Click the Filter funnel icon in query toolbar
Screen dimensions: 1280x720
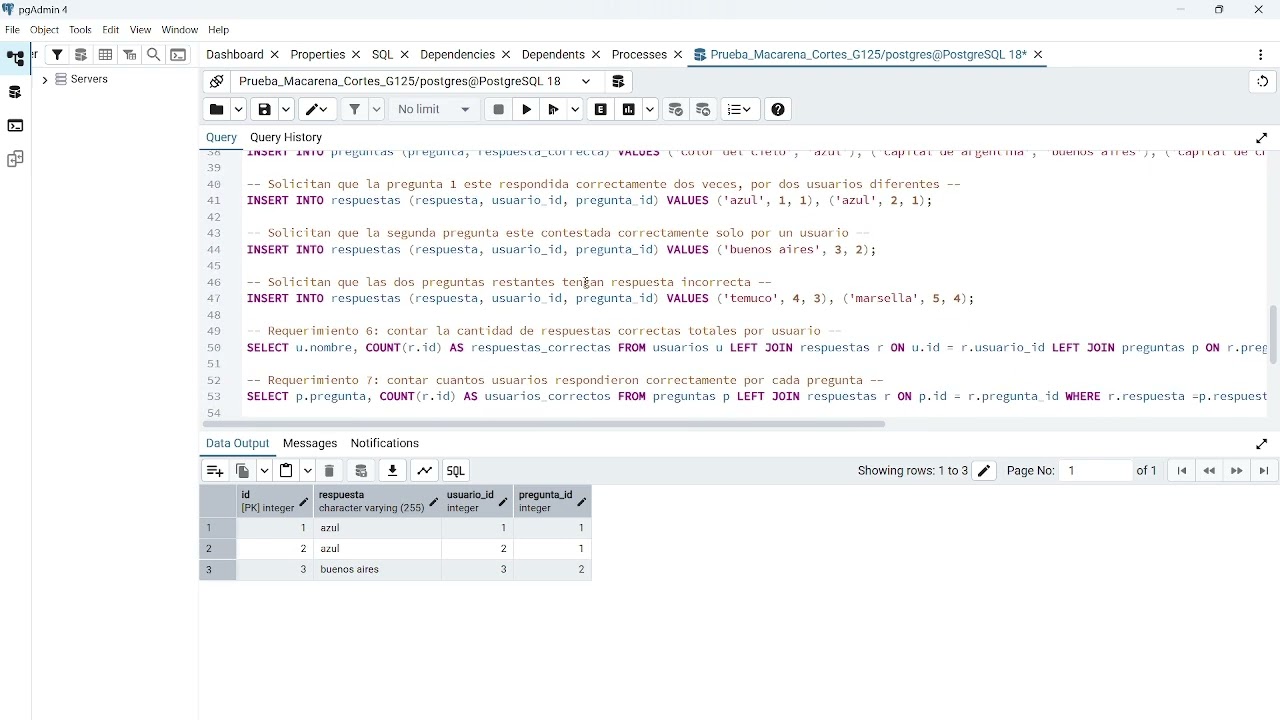354,110
